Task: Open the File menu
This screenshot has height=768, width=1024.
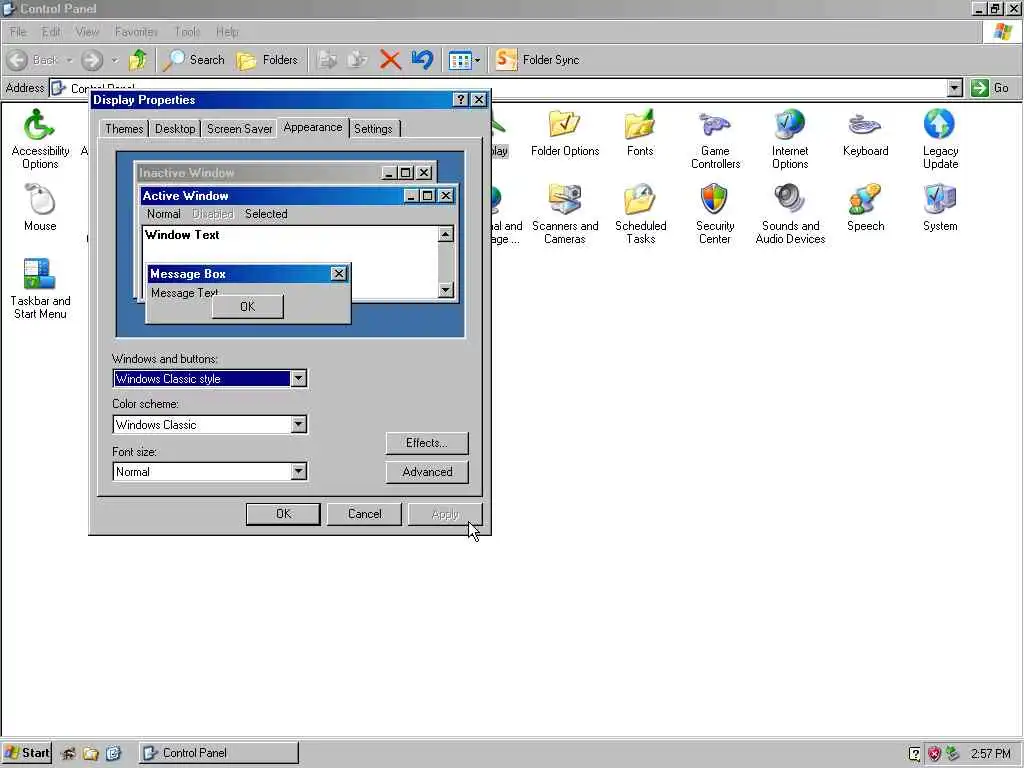Action: coord(18,31)
